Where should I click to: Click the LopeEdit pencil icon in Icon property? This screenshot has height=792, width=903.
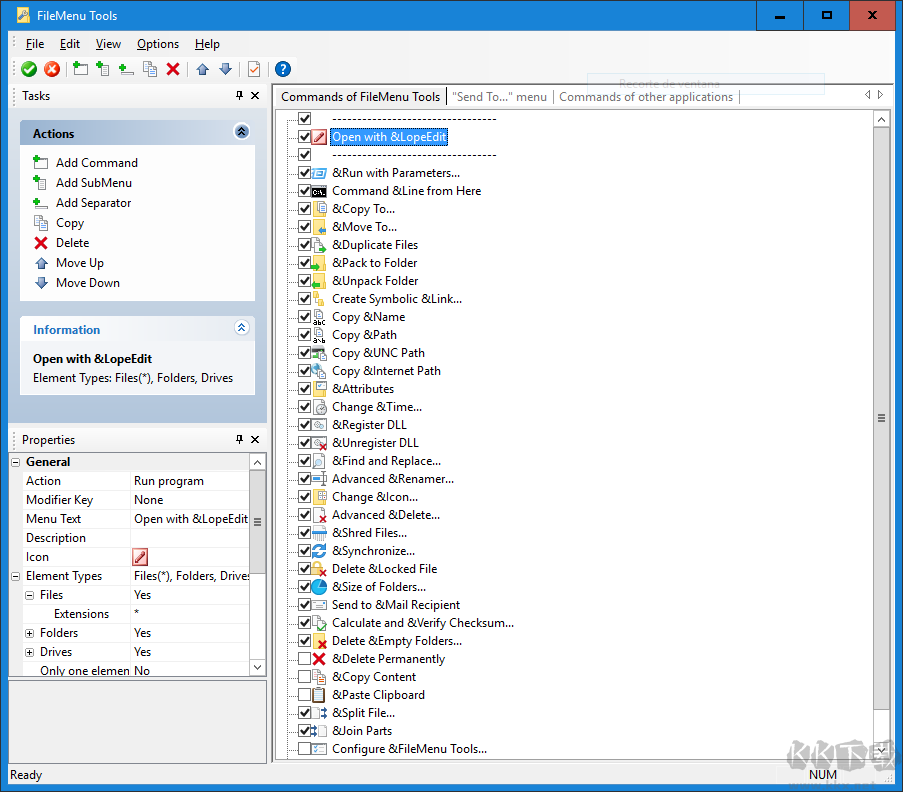[140, 557]
